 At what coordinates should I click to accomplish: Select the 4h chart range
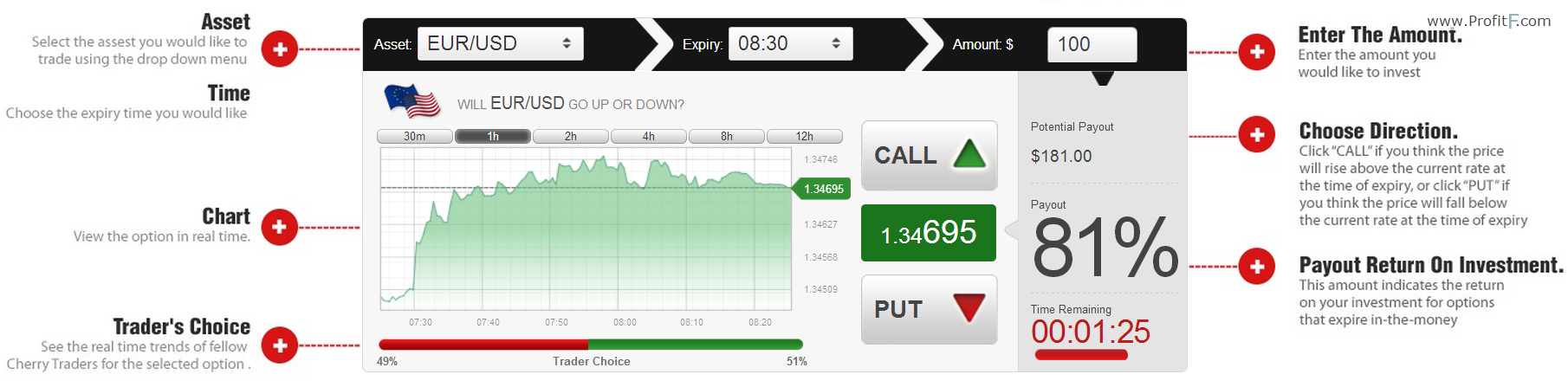(x=649, y=137)
